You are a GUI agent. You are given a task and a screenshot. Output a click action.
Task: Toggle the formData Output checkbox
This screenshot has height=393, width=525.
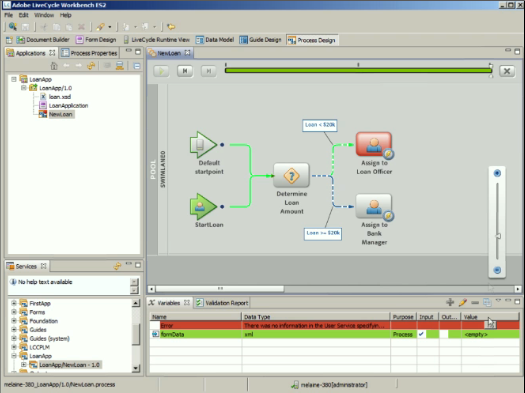(x=444, y=334)
